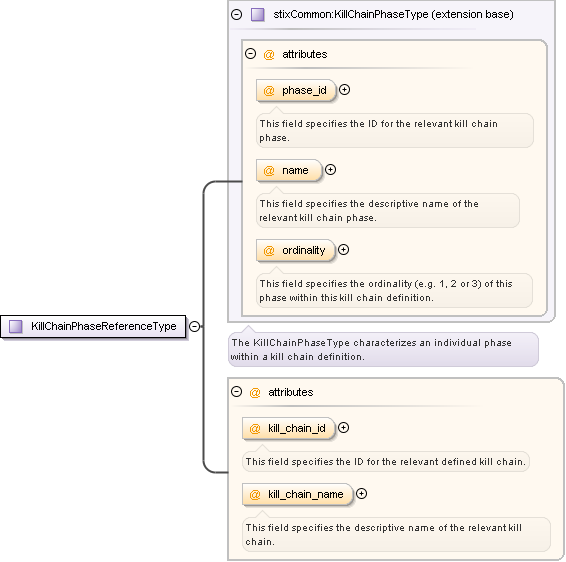Expand the kill_chain_name attribute

point(361,493)
